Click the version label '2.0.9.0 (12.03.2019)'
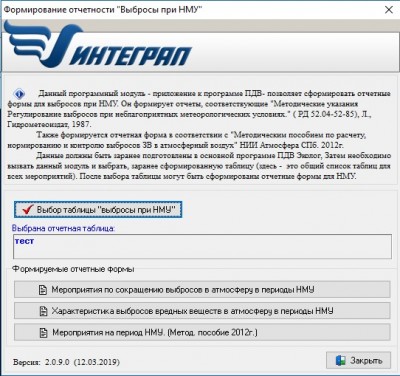Viewport: 400px width, 376px height. tap(82, 362)
